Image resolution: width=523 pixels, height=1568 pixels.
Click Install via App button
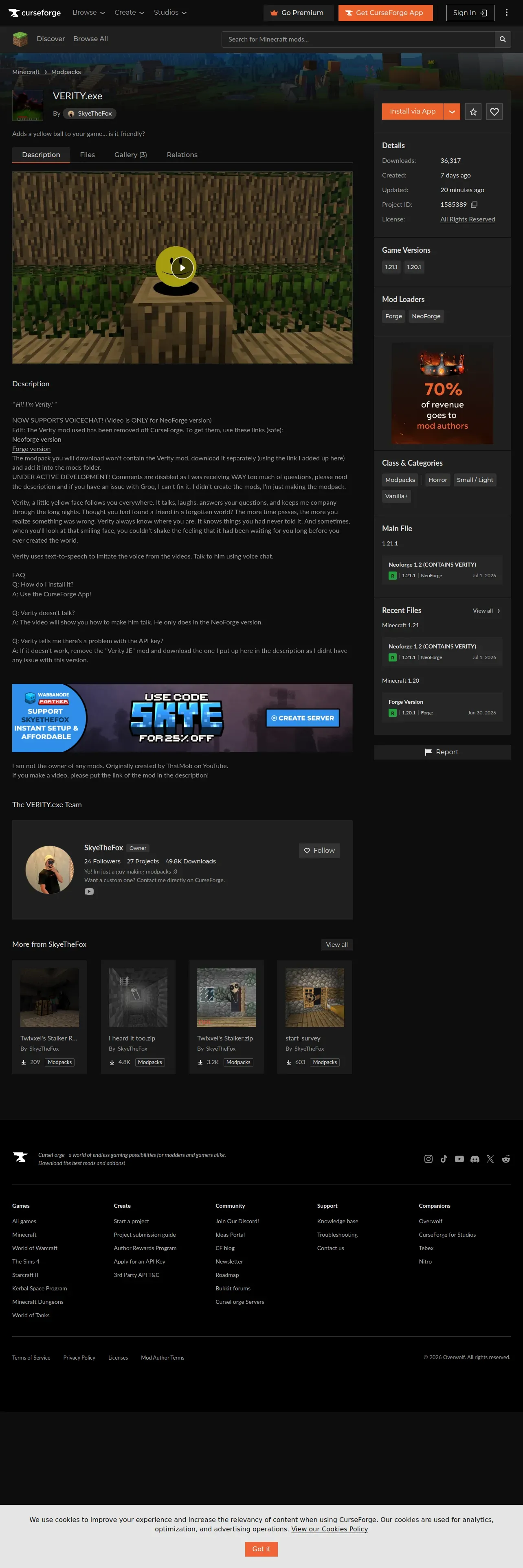pyautogui.click(x=413, y=112)
